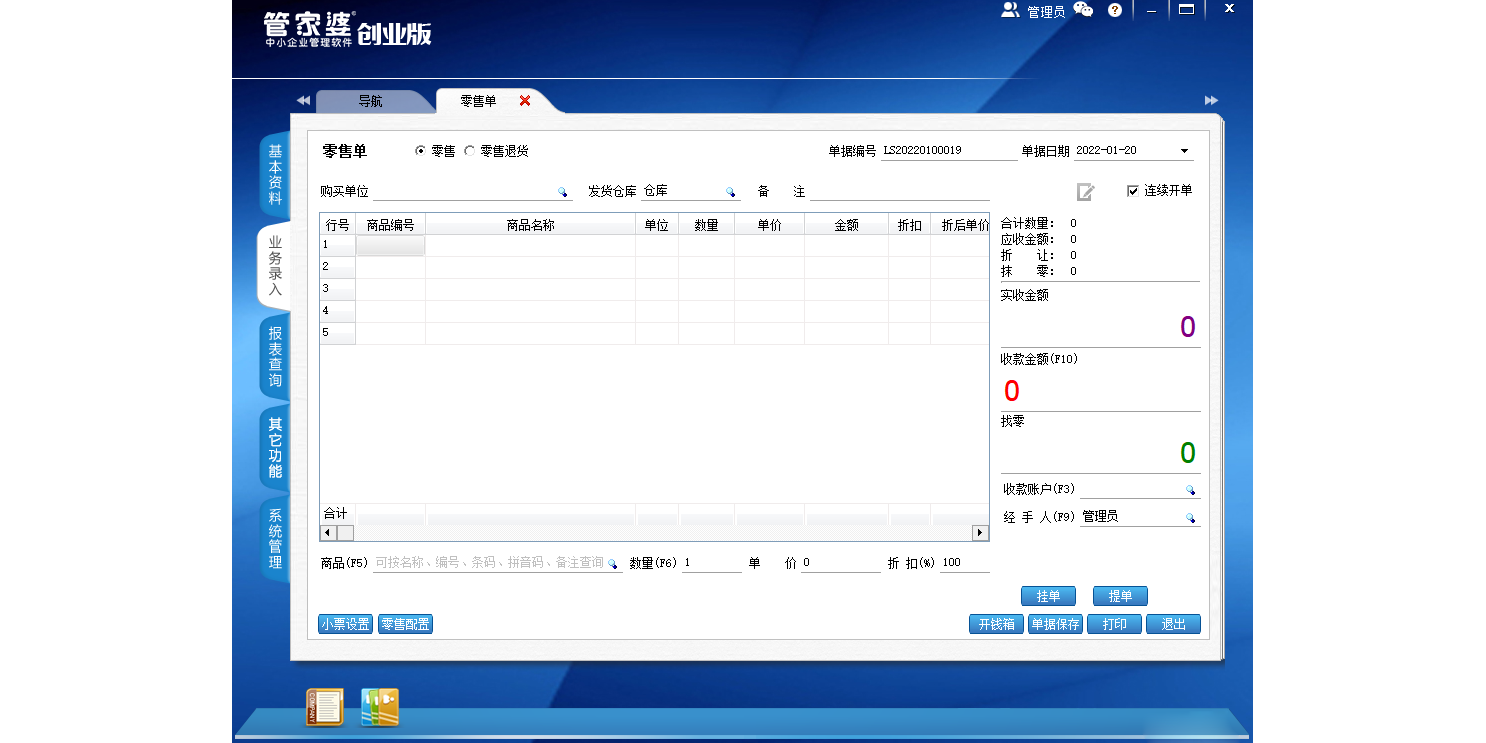Click the 单据保存 button

1055,624
